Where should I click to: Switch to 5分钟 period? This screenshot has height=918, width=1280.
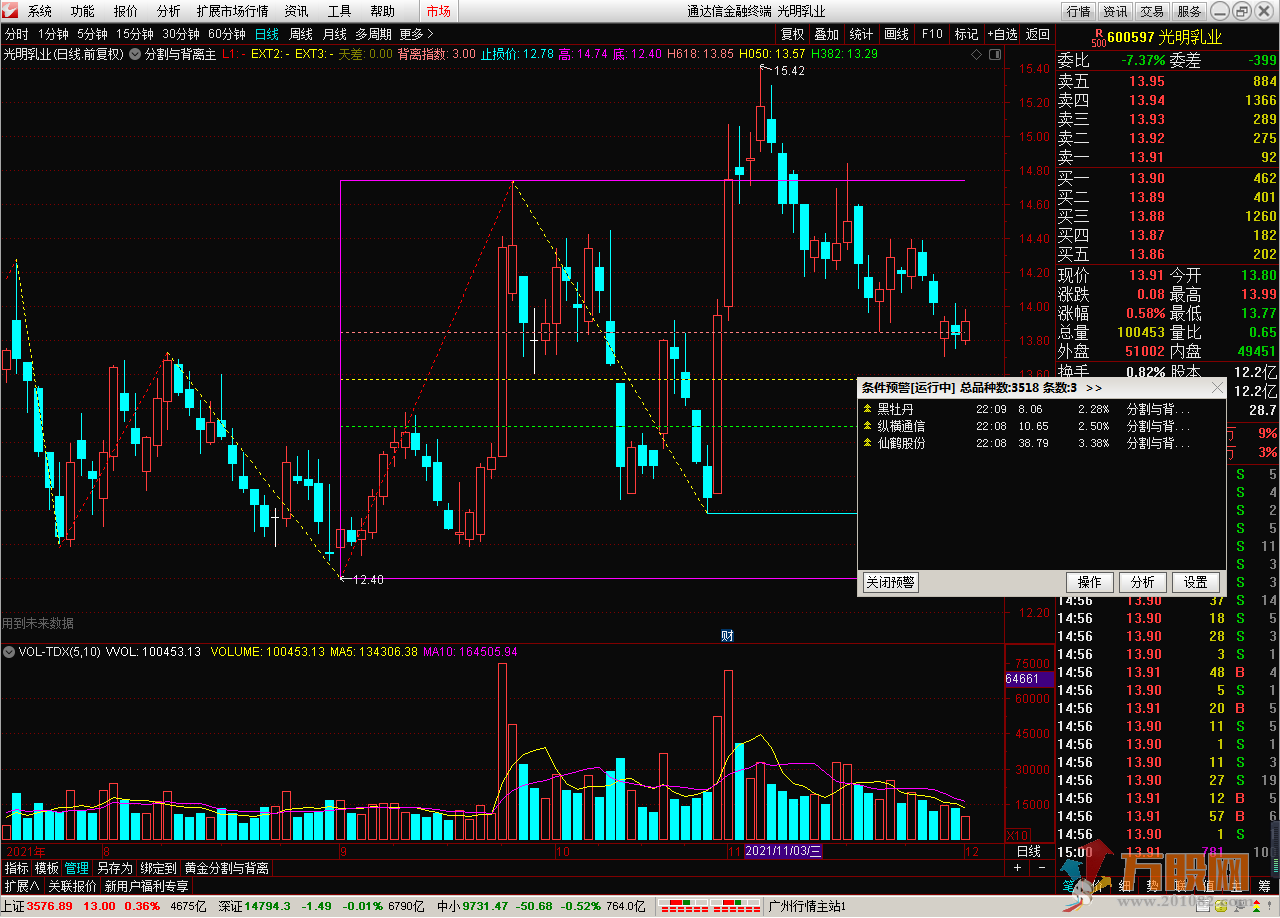[x=92, y=34]
